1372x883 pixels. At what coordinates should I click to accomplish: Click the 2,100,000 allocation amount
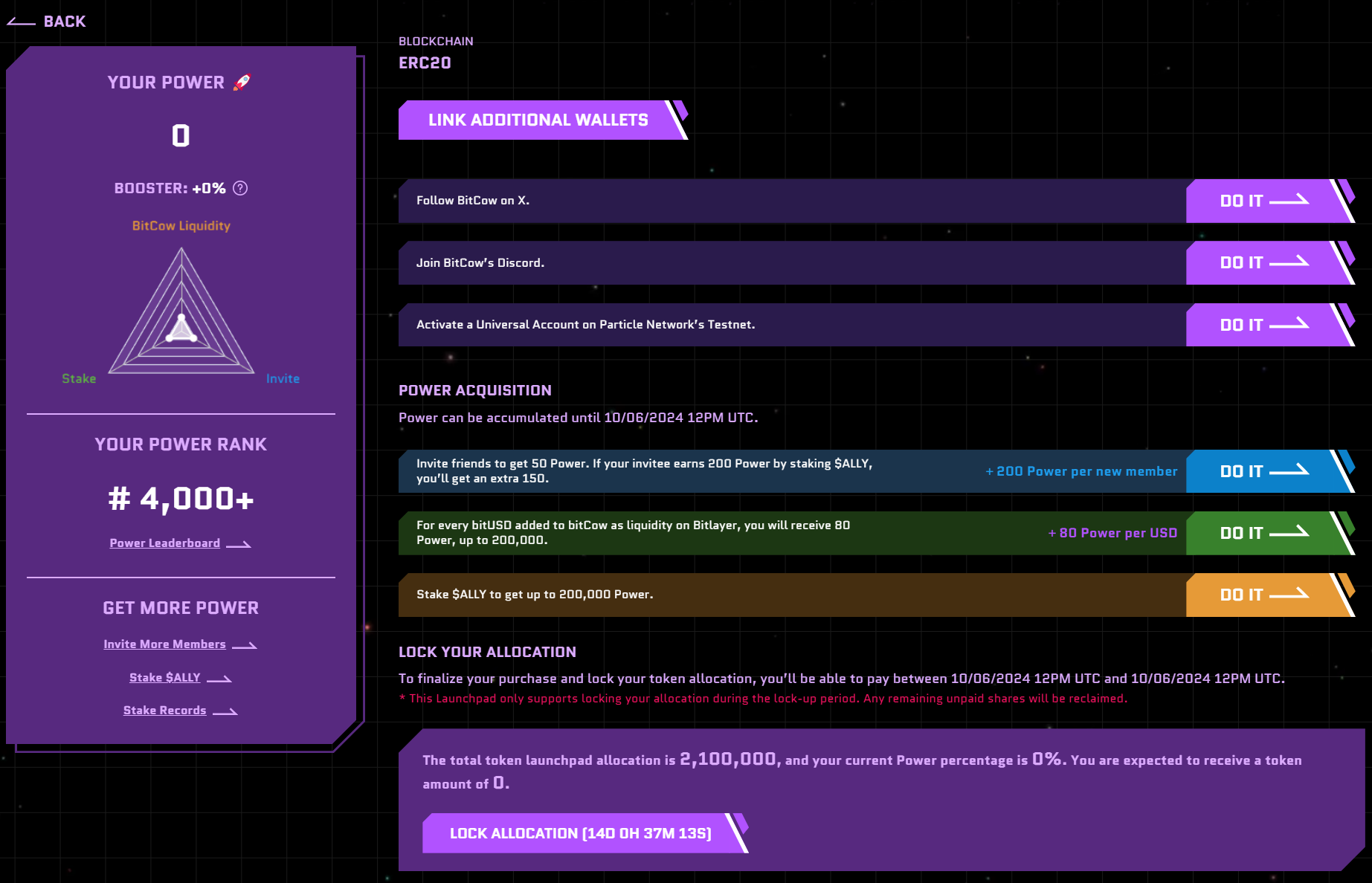[x=728, y=759]
